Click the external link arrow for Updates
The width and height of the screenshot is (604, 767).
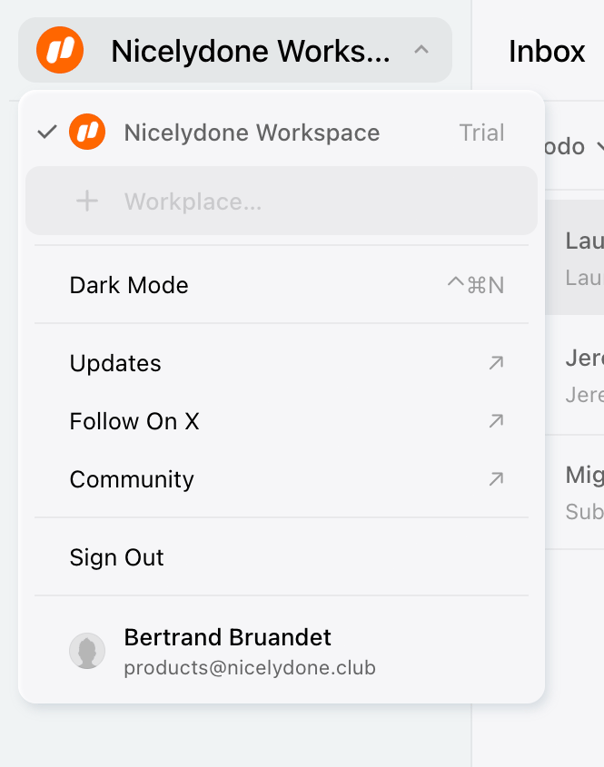coord(496,363)
